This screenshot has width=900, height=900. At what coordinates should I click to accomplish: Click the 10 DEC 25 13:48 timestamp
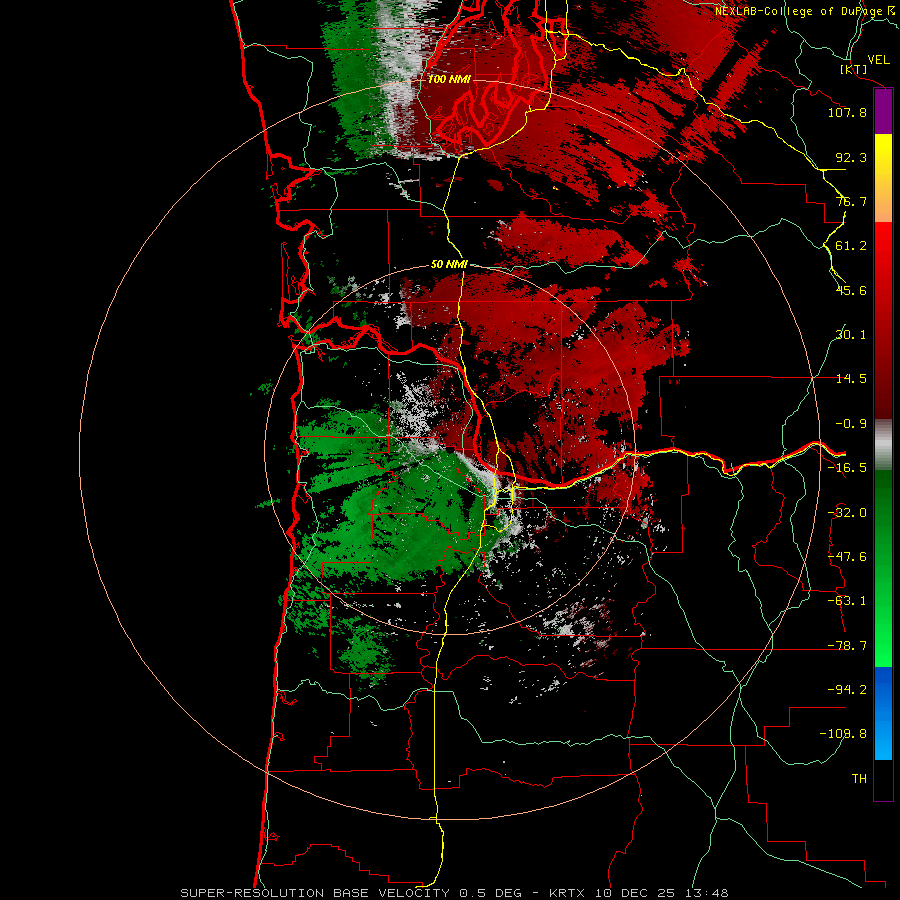tap(661, 893)
